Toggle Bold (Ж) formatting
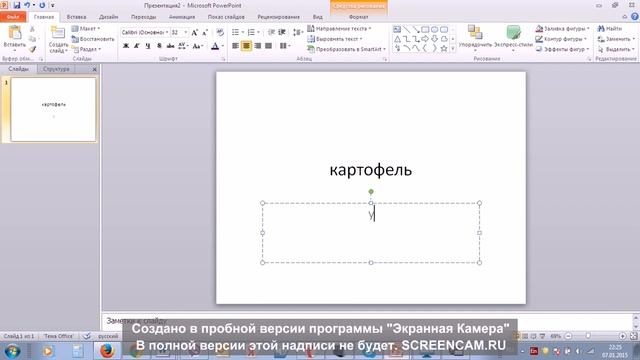 click(x=126, y=46)
